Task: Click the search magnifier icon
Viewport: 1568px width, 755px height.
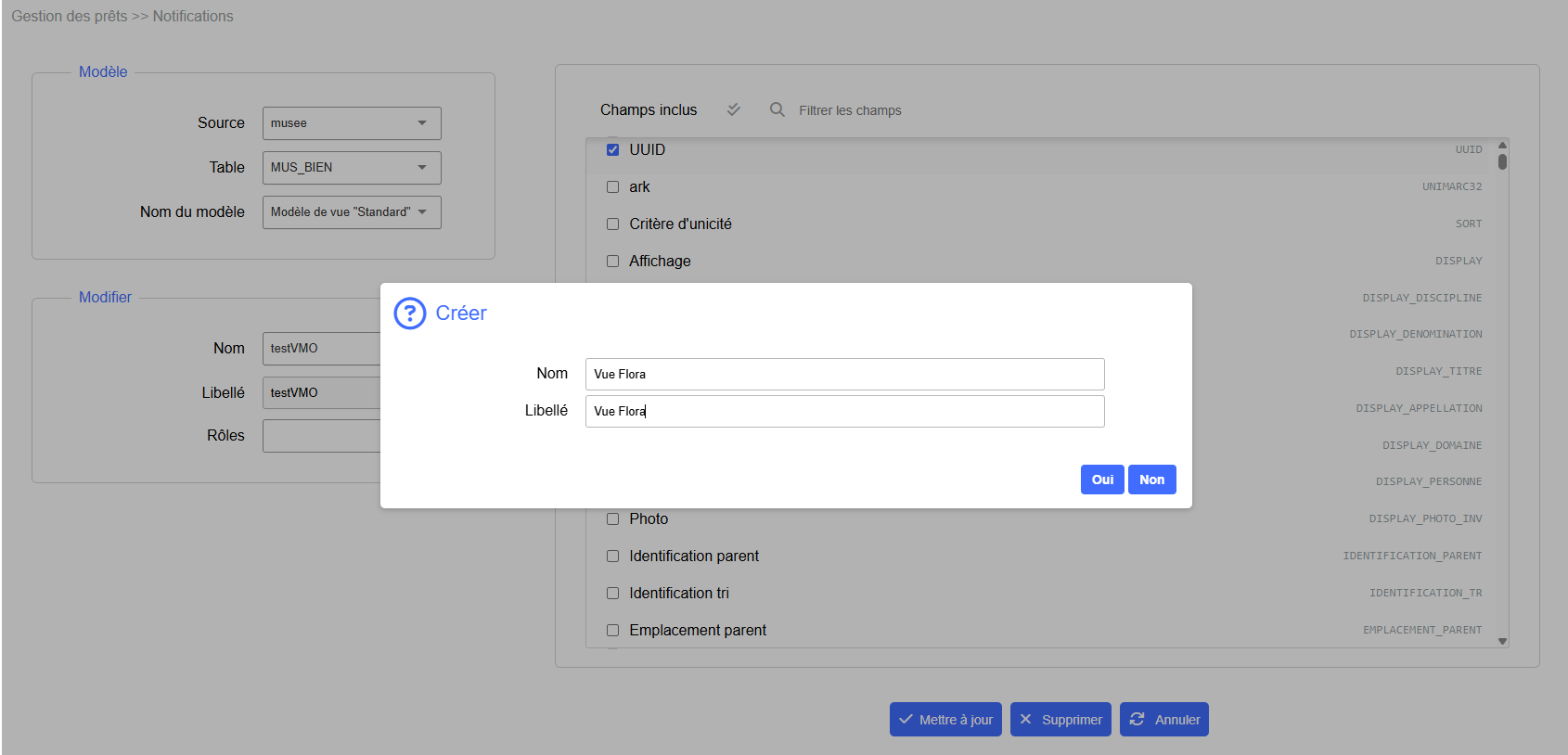Action: pyautogui.click(x=777, y=109)
